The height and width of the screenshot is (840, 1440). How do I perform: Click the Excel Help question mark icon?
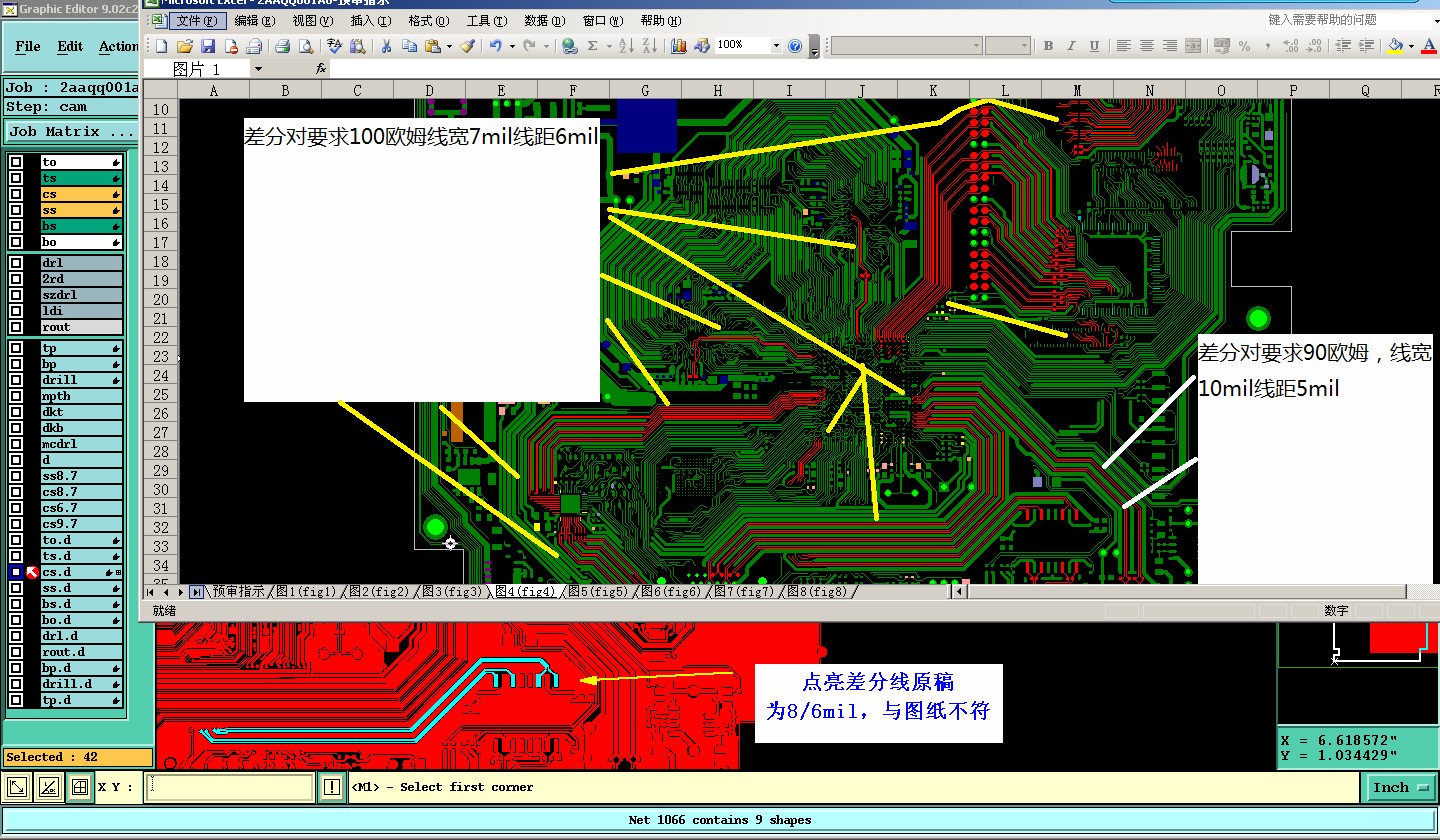click(795, 46)
